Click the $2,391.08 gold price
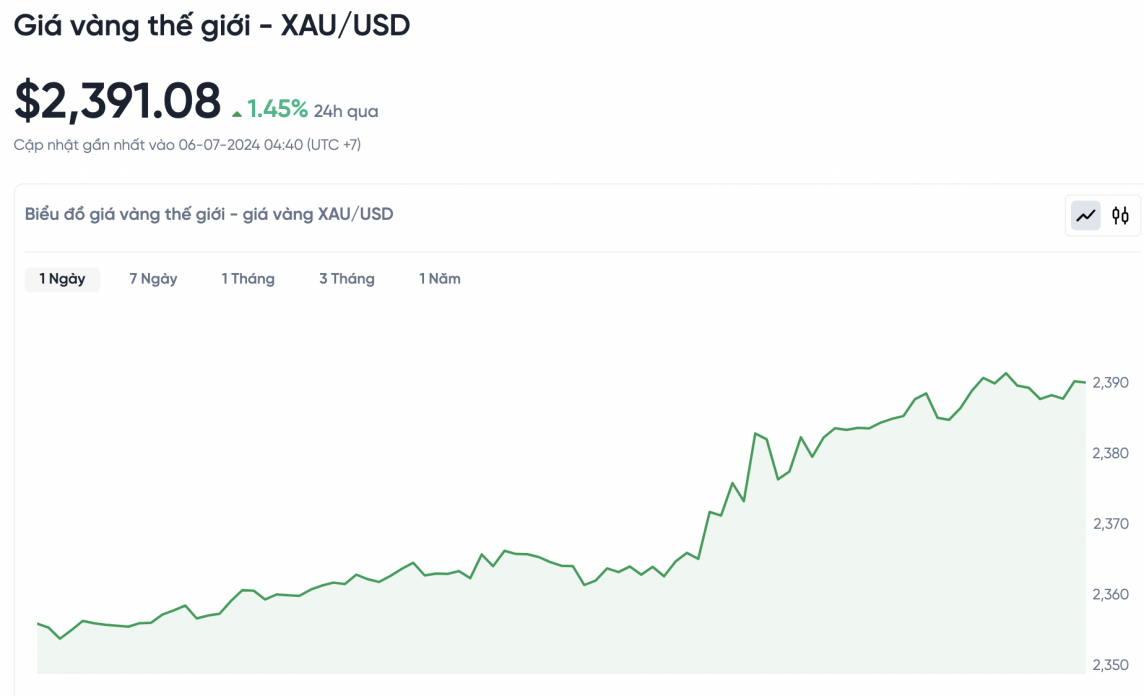The height and width of the screenshot is (696, 1144). click(x=117, y=101)
